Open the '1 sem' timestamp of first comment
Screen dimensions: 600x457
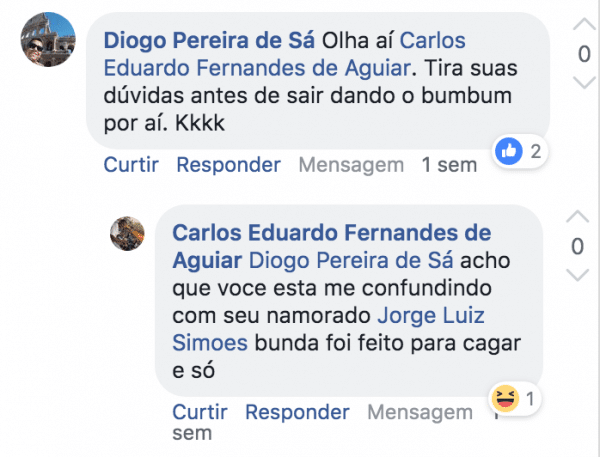449,165
